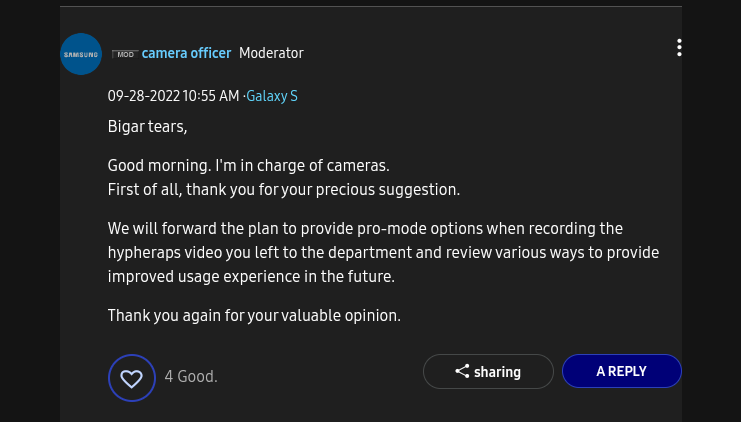The image size is (741, 422).
Task: Click the "First of all, thank you" sentence
Action: 283,189
